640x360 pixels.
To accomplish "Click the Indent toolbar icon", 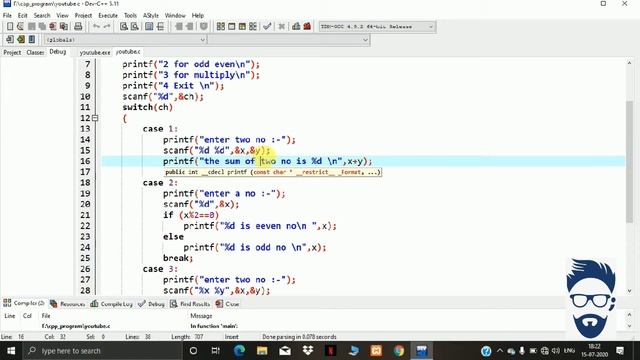I will coord(179,27).
